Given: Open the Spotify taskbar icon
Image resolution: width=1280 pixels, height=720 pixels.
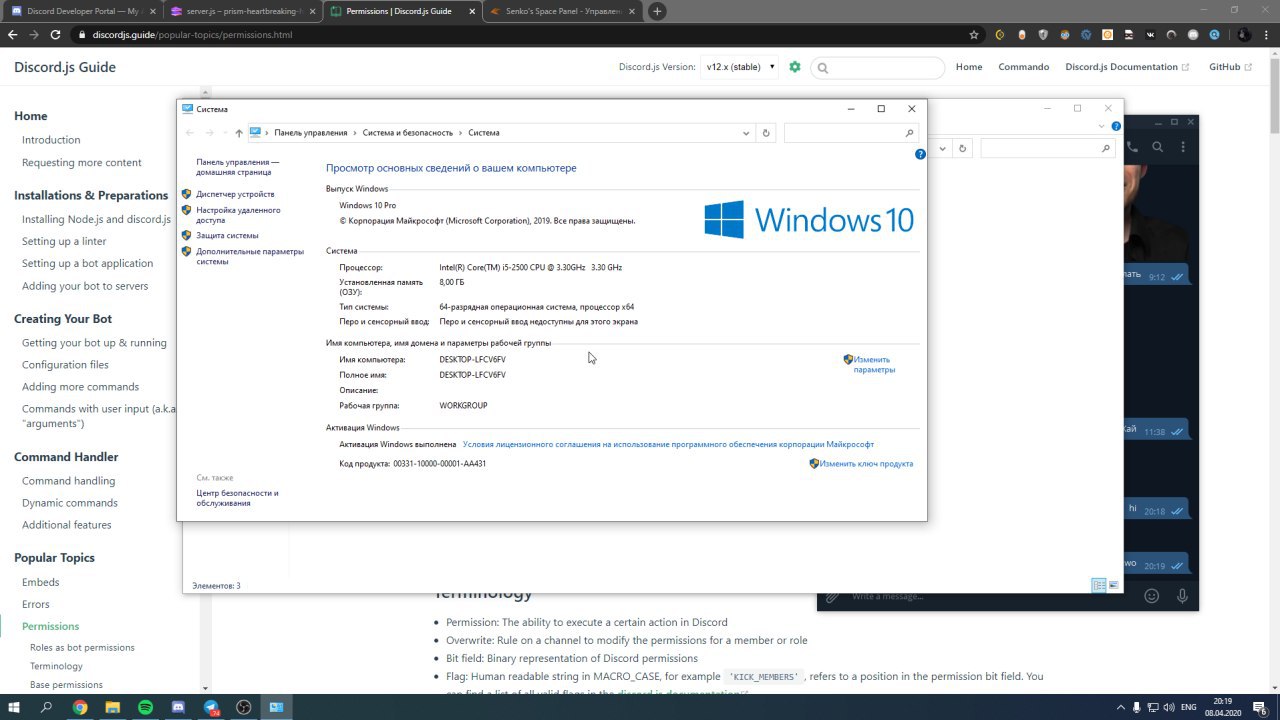Looking at the screenshot, I should 145,707.
